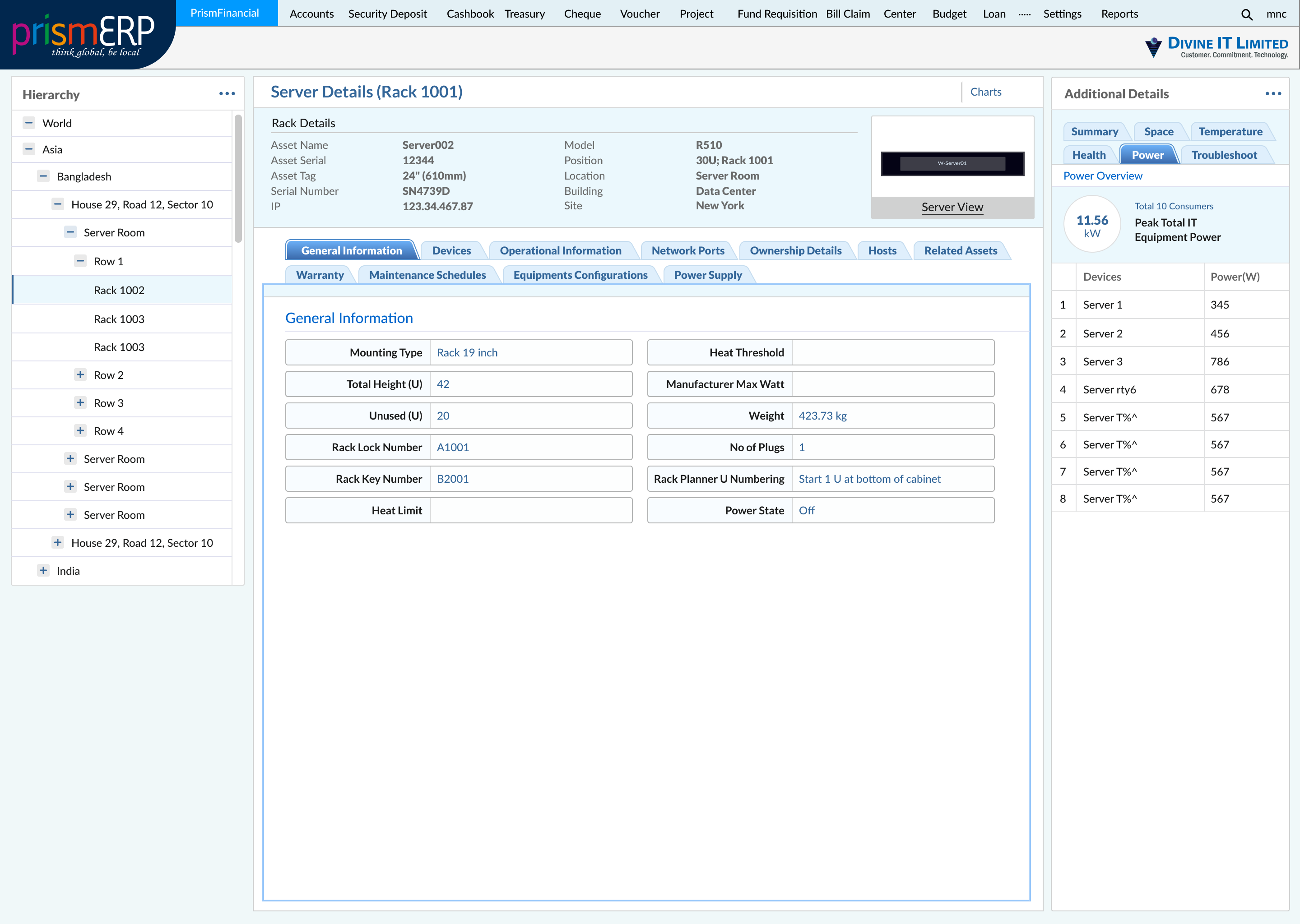Open the Voucher menu
This screenshot has height=924, width=1300.
[x=640, y=14]
